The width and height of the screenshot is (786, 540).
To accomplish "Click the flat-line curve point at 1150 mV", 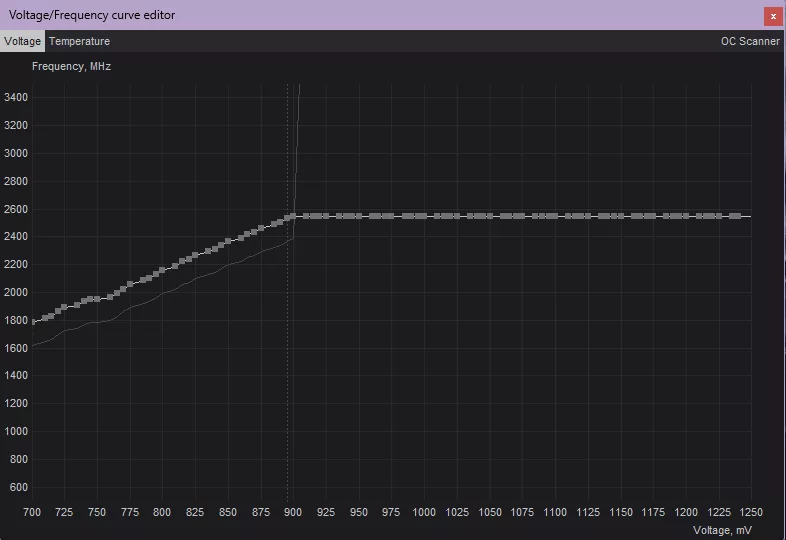I will click(x=618, y=216).
